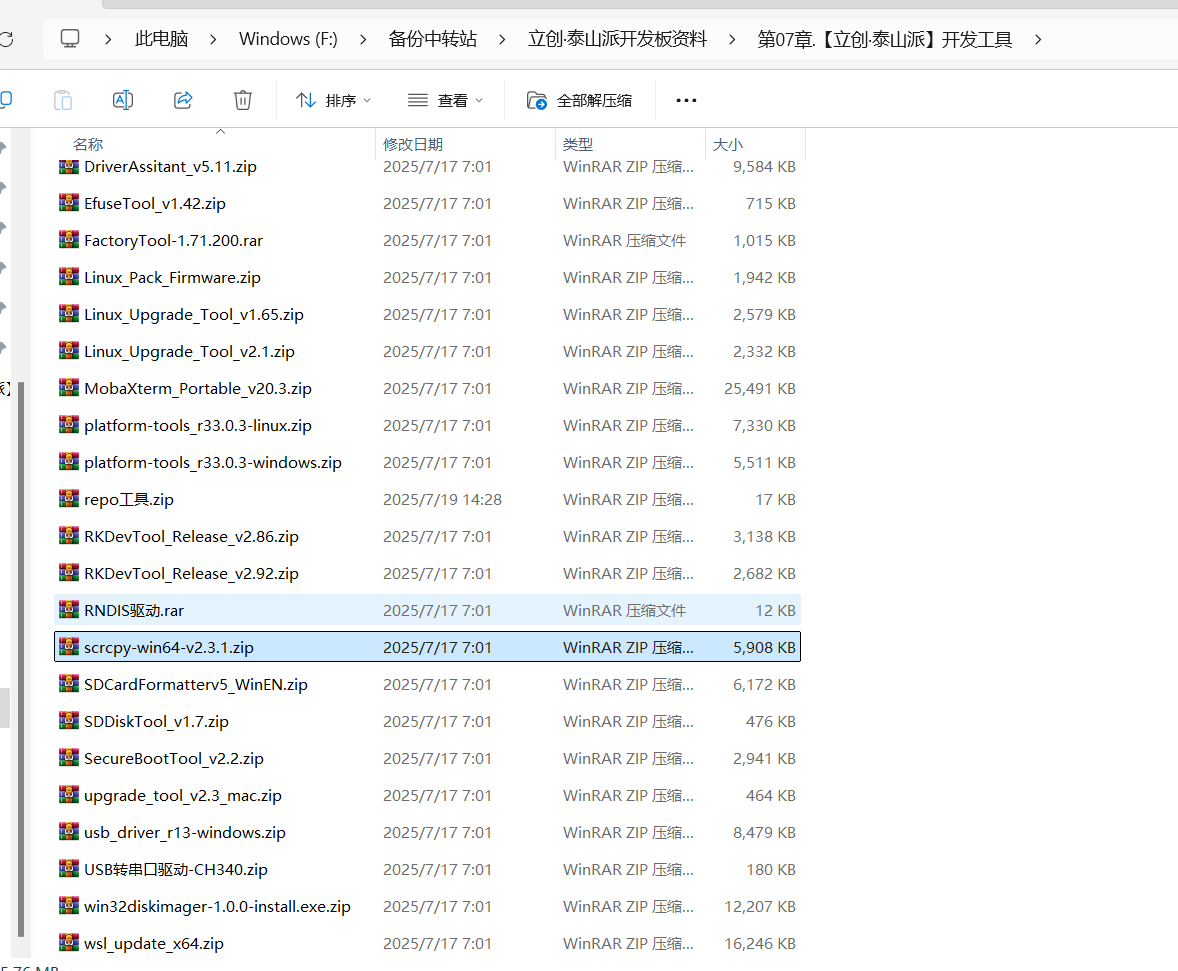
Task: Click WinRAR icon of RNDIS驱动.rar
Action: coord(68,610)
